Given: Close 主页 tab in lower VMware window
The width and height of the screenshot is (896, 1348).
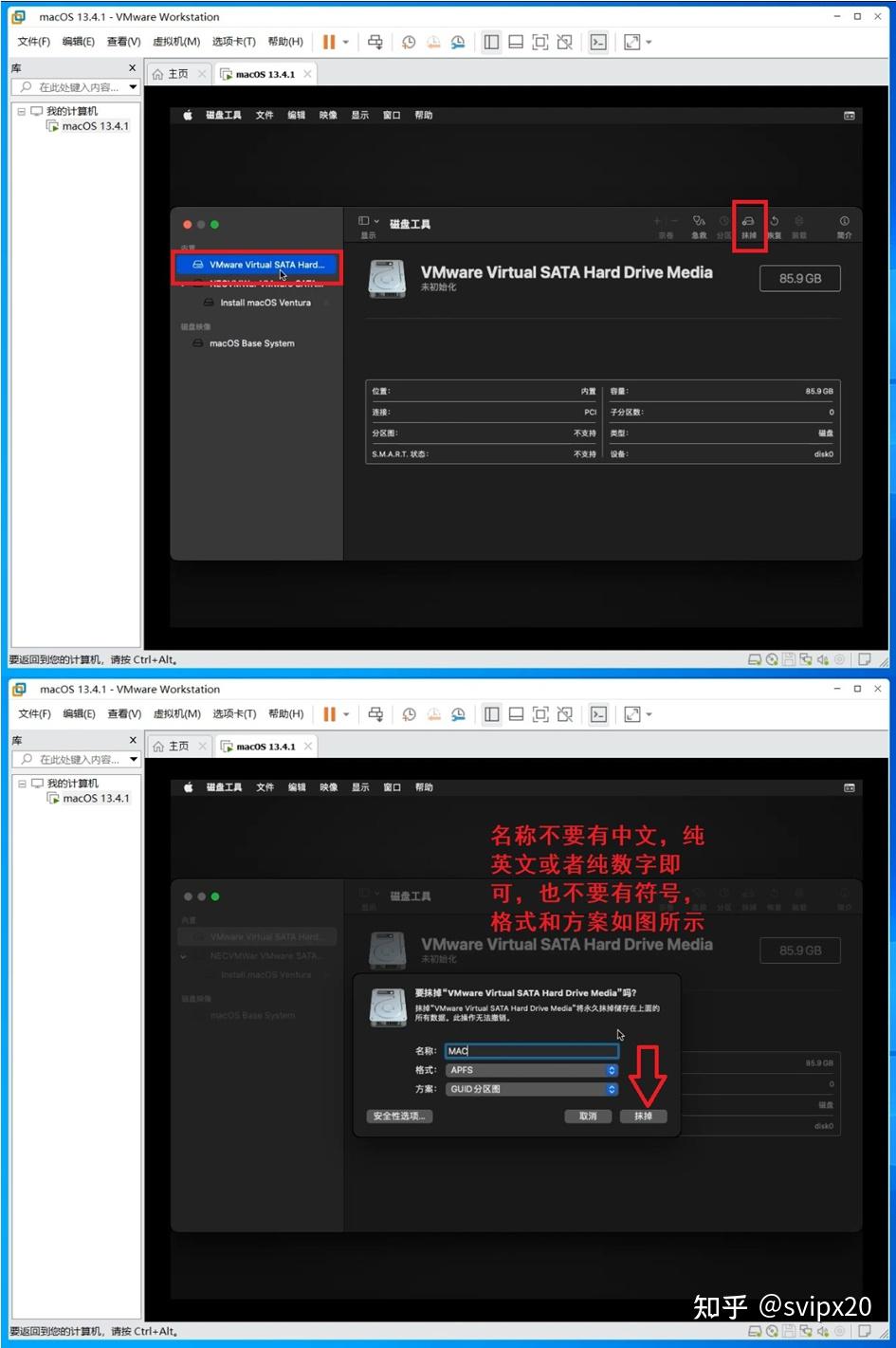Looking at the screenshot, I should point(202,747).
